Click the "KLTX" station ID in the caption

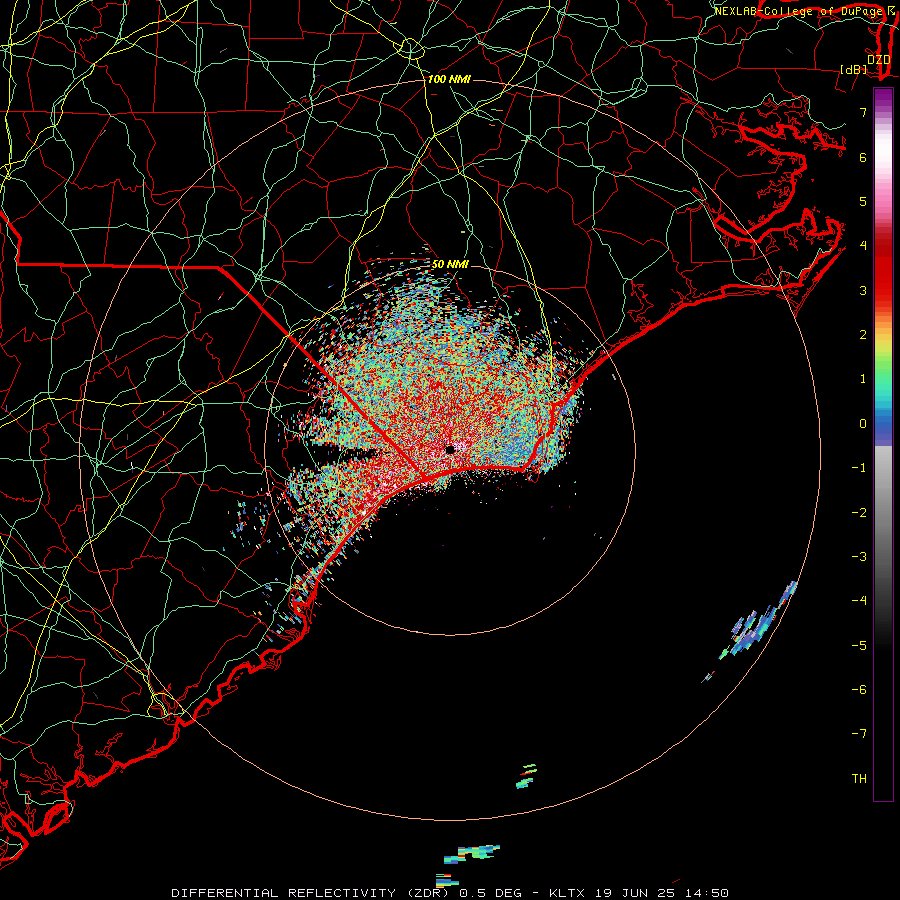pos(567,893)
